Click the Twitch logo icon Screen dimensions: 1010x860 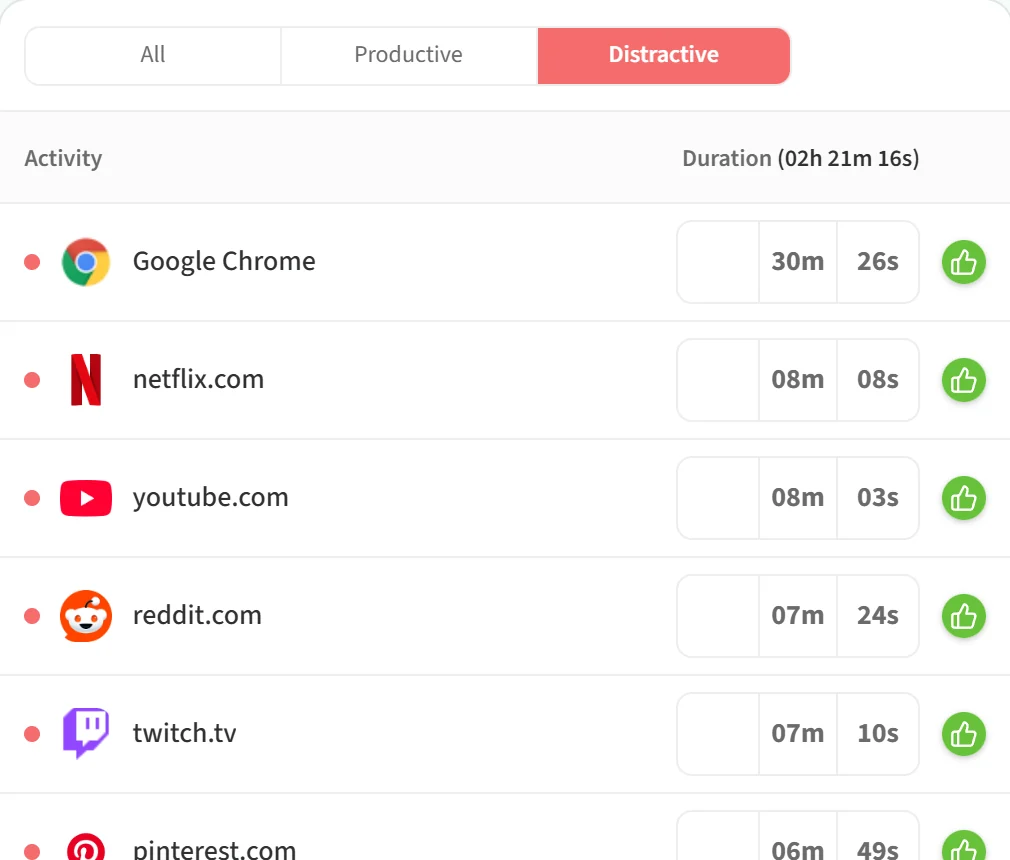pyautogui.click(x=86, y=734)
